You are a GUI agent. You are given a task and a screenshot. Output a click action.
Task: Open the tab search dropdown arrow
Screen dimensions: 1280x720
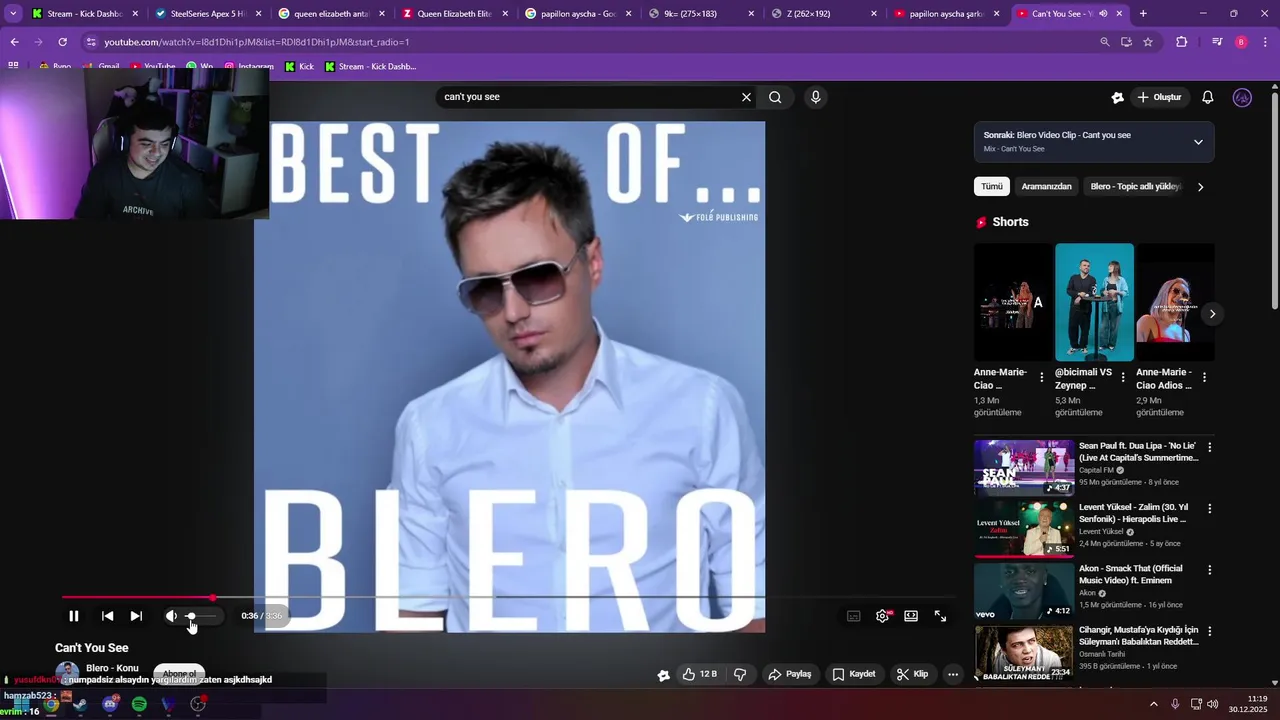(13, 14)
